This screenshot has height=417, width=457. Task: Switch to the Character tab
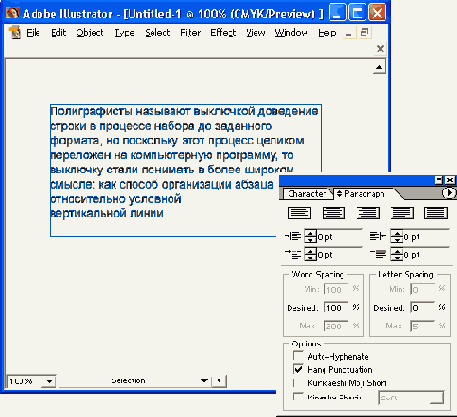click(306, 194)
